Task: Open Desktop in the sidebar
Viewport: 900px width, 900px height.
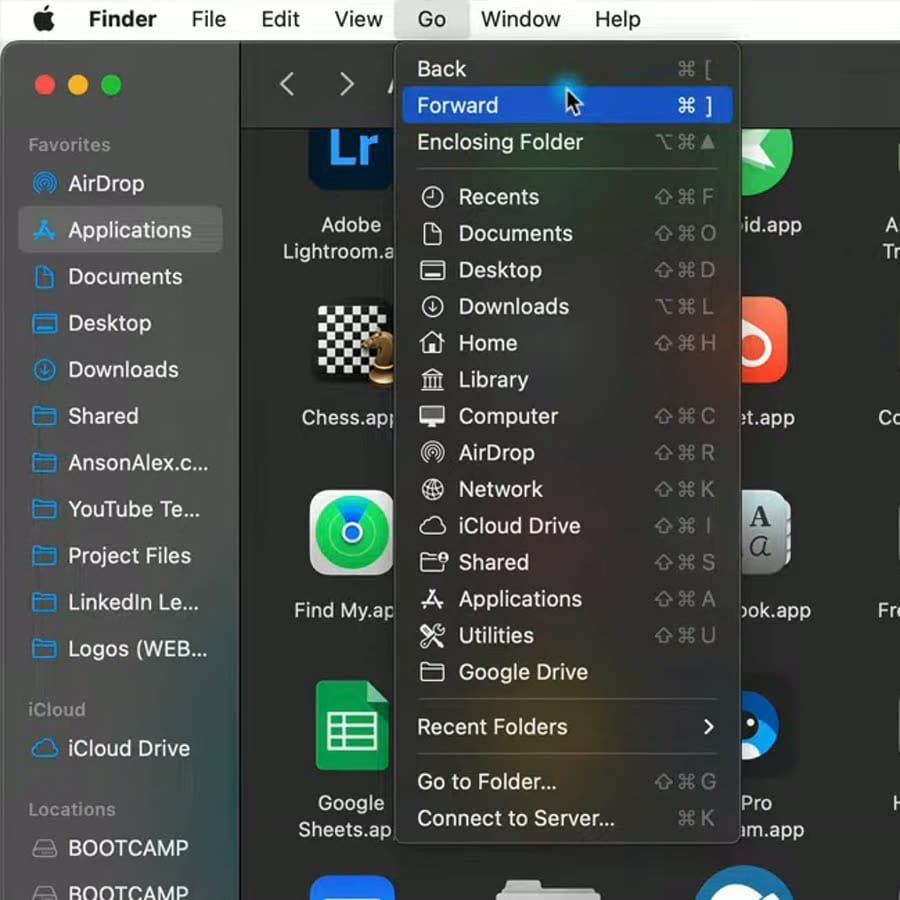Action: tap(121, 323)
